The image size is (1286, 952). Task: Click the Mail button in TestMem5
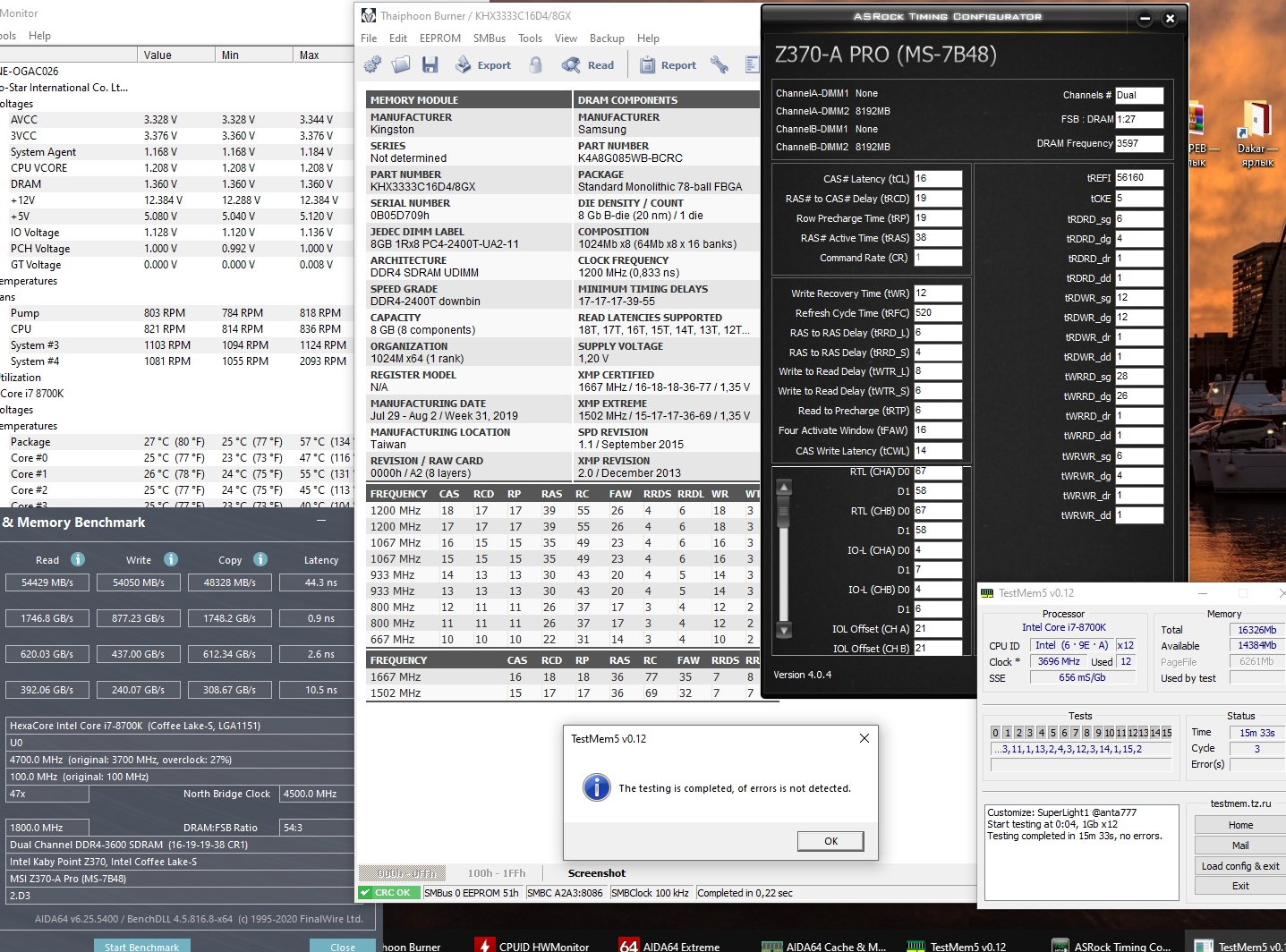[x=1240, y=846]
